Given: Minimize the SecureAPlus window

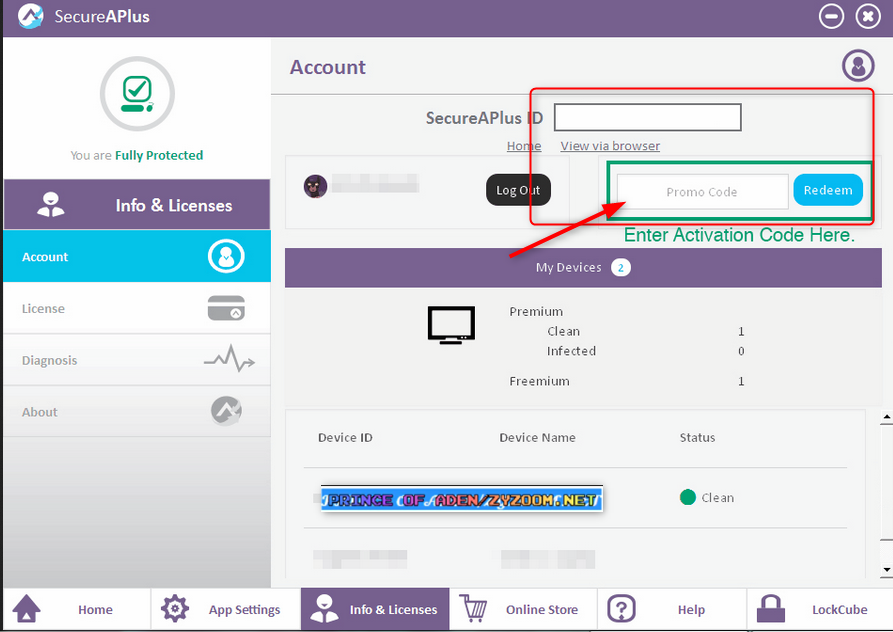Looking at the screenshot, I should (x=831, y=16).
